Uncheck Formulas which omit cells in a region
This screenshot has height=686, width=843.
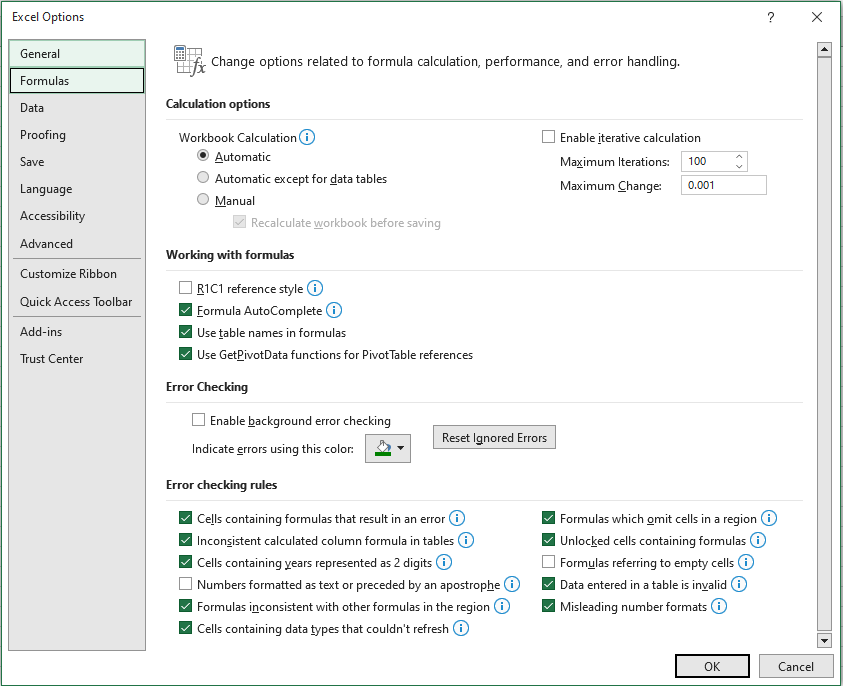point(548,518)
